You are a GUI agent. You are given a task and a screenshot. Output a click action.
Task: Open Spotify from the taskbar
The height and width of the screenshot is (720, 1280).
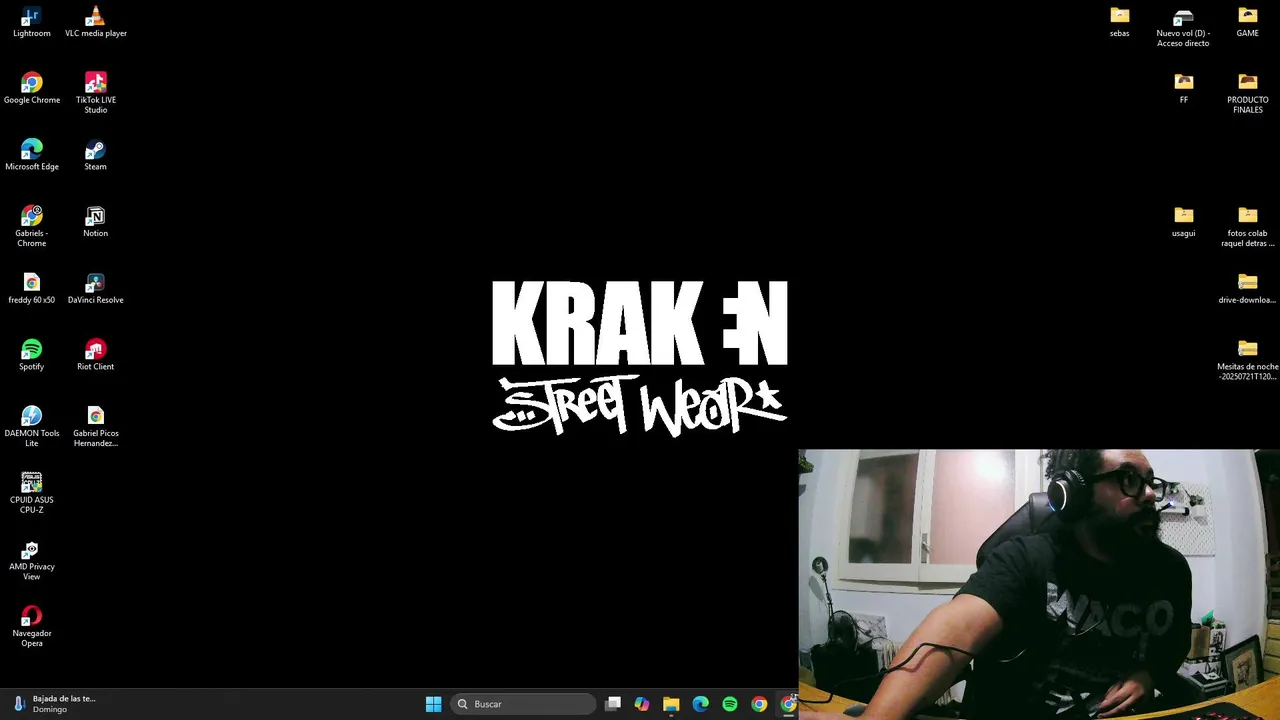(730, 704)
